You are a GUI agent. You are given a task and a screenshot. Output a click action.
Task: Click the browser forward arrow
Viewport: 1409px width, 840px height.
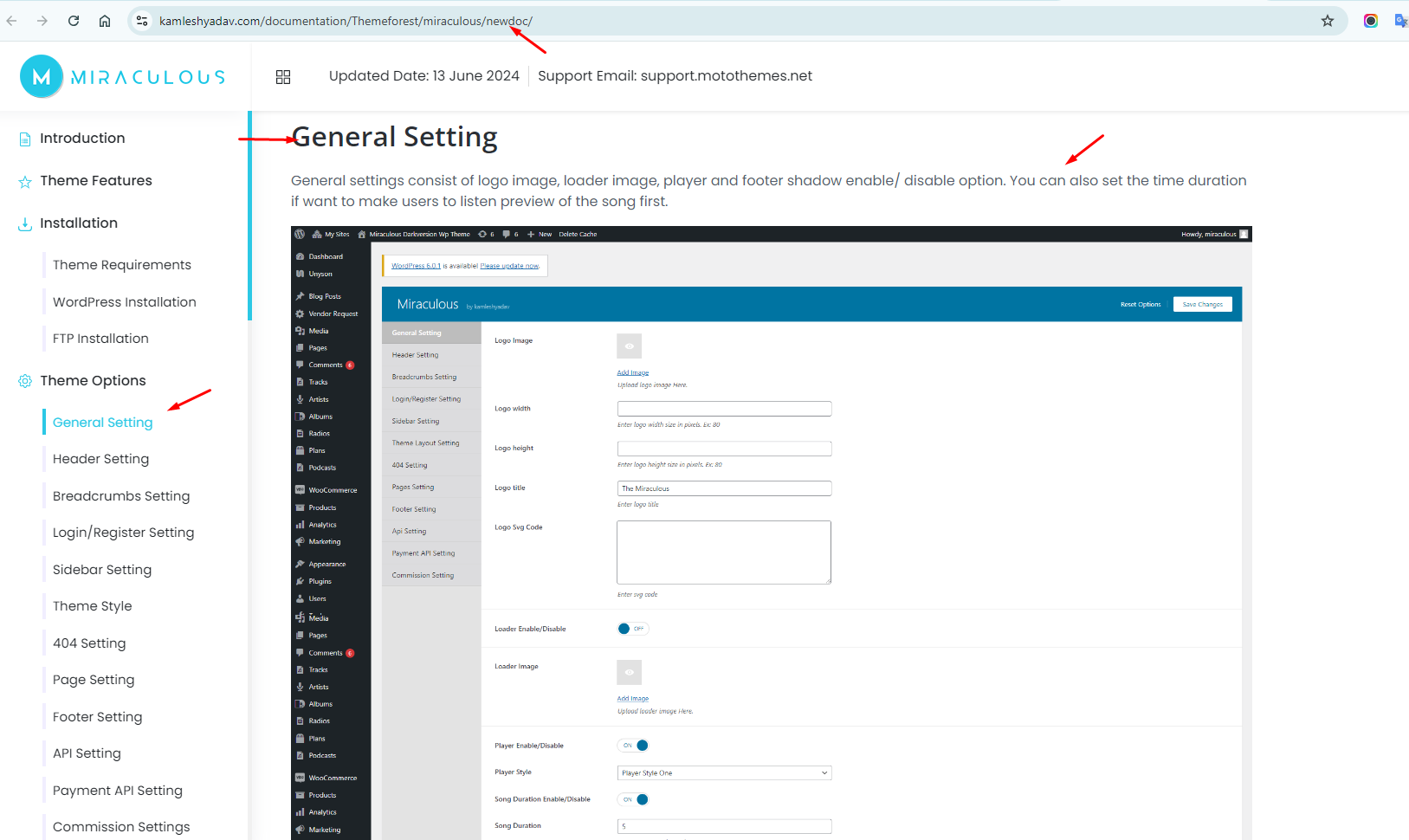pyautogui.click(x=42, y=21)
